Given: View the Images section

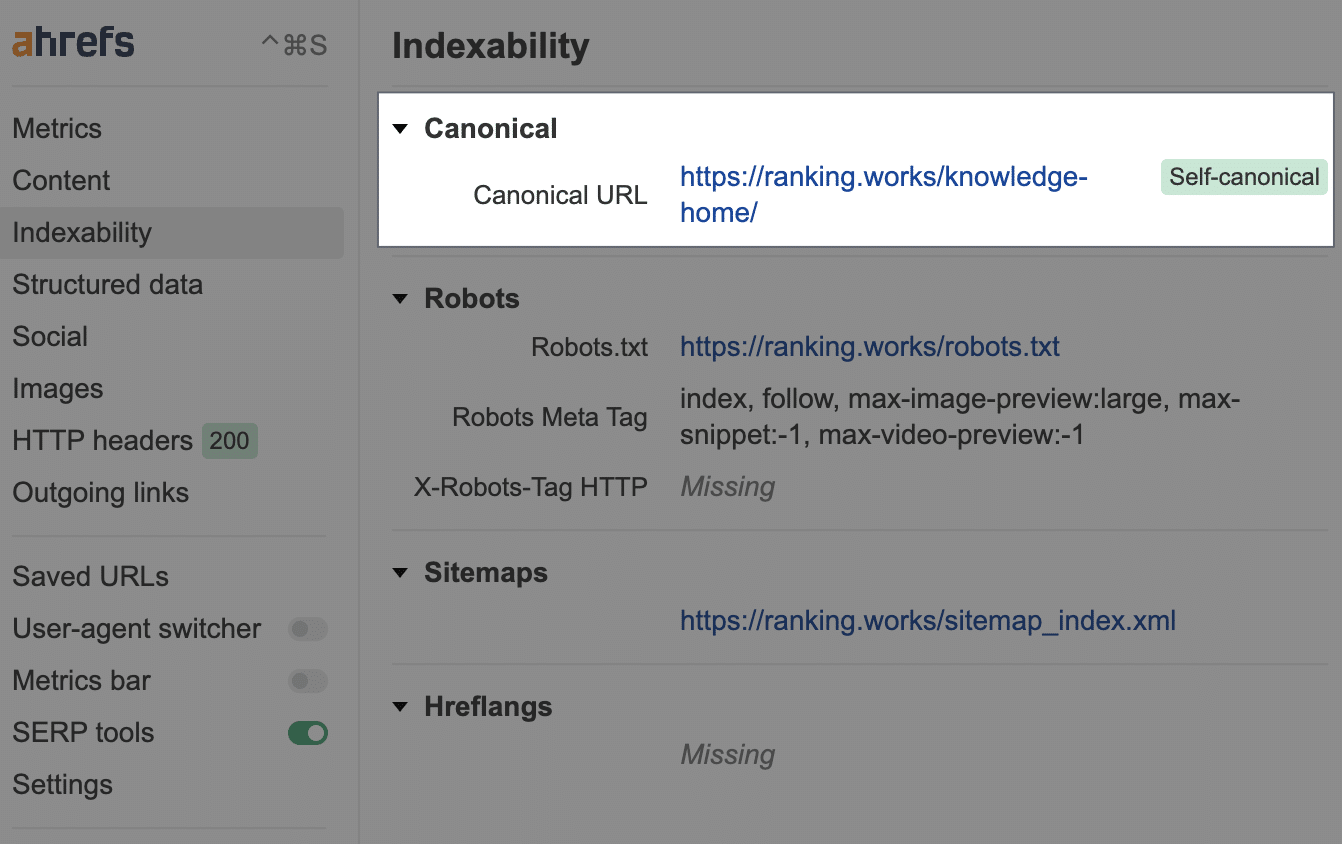Looking at the screenshot, I should (58, 388).
